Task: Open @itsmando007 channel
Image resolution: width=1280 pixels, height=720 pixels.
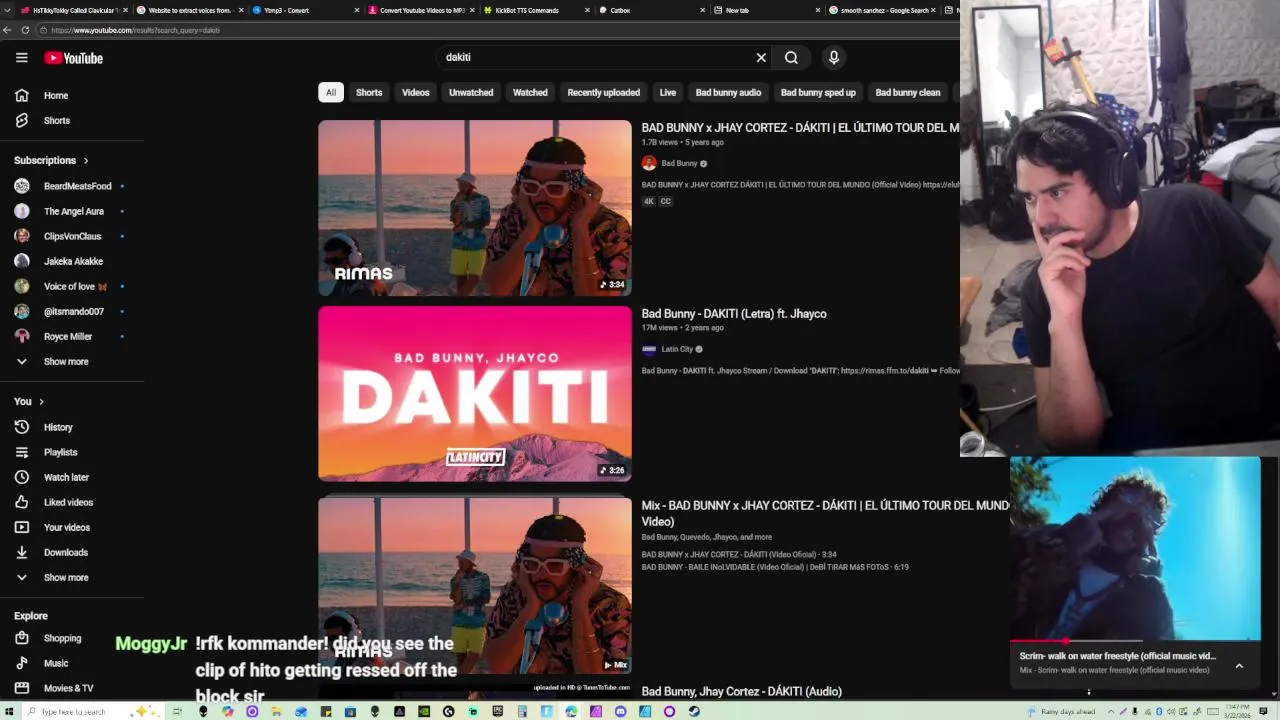Action: (x=73, y=311)
